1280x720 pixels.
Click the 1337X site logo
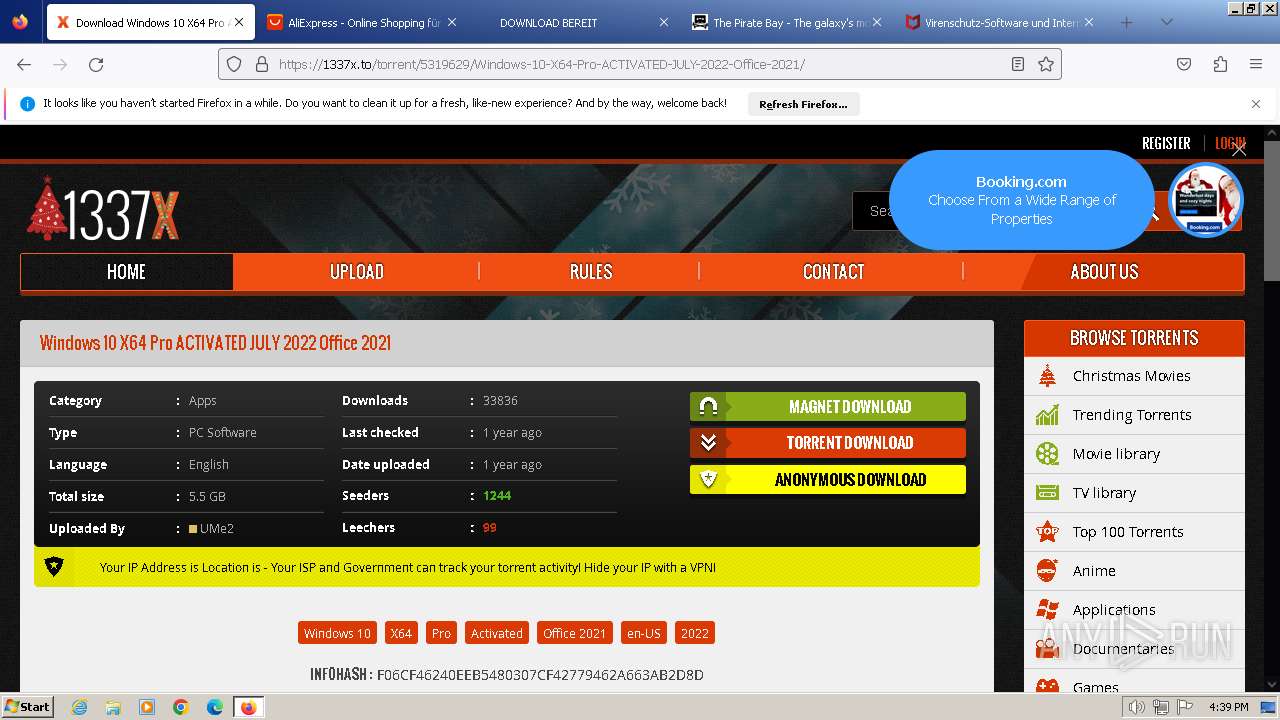coord(103,210)
